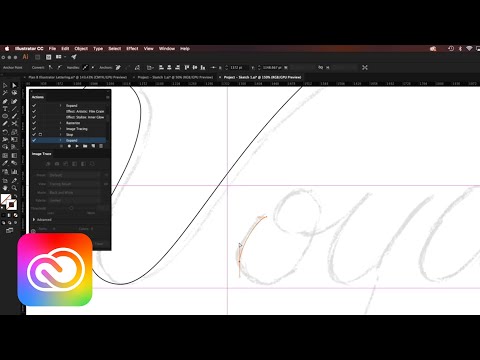Play the current action selection
This screenshot has width=480, height=360.
pos(77,146)
